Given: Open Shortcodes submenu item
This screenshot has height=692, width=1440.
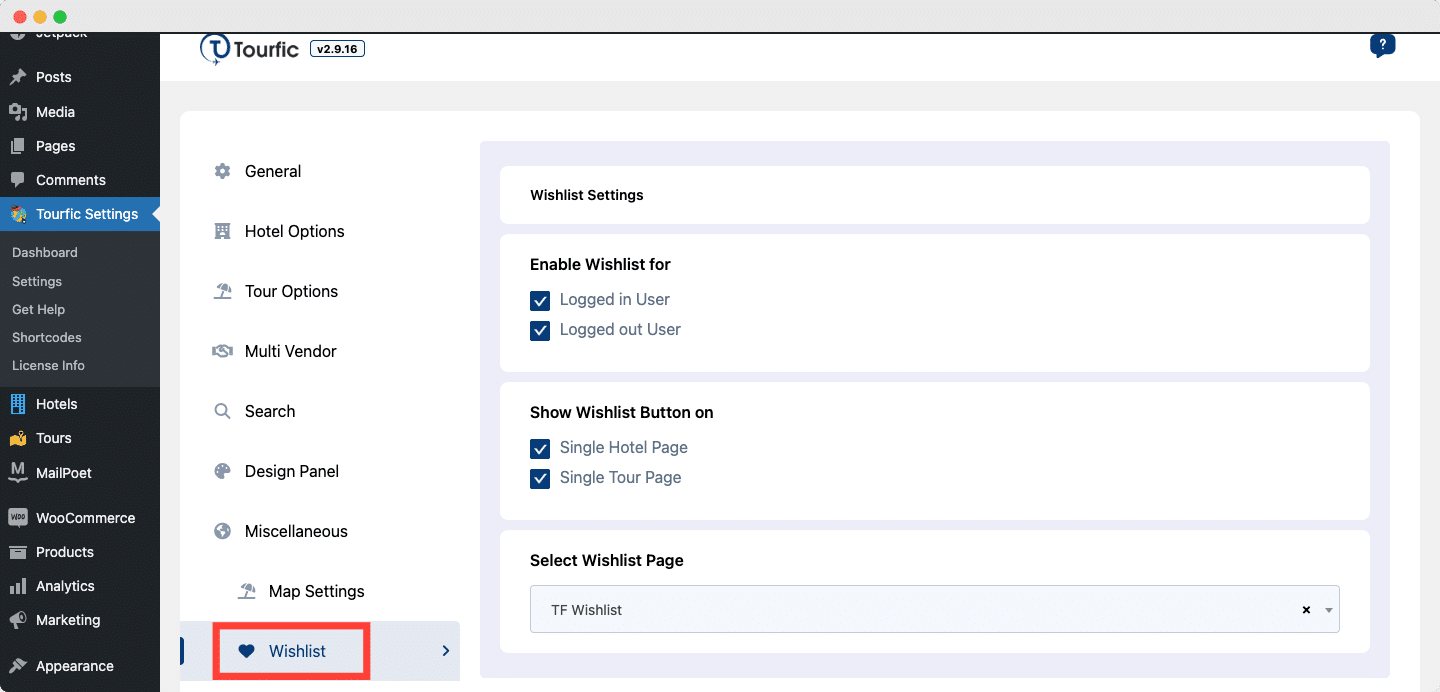Looking at the screenshot, I should point(47,337).
